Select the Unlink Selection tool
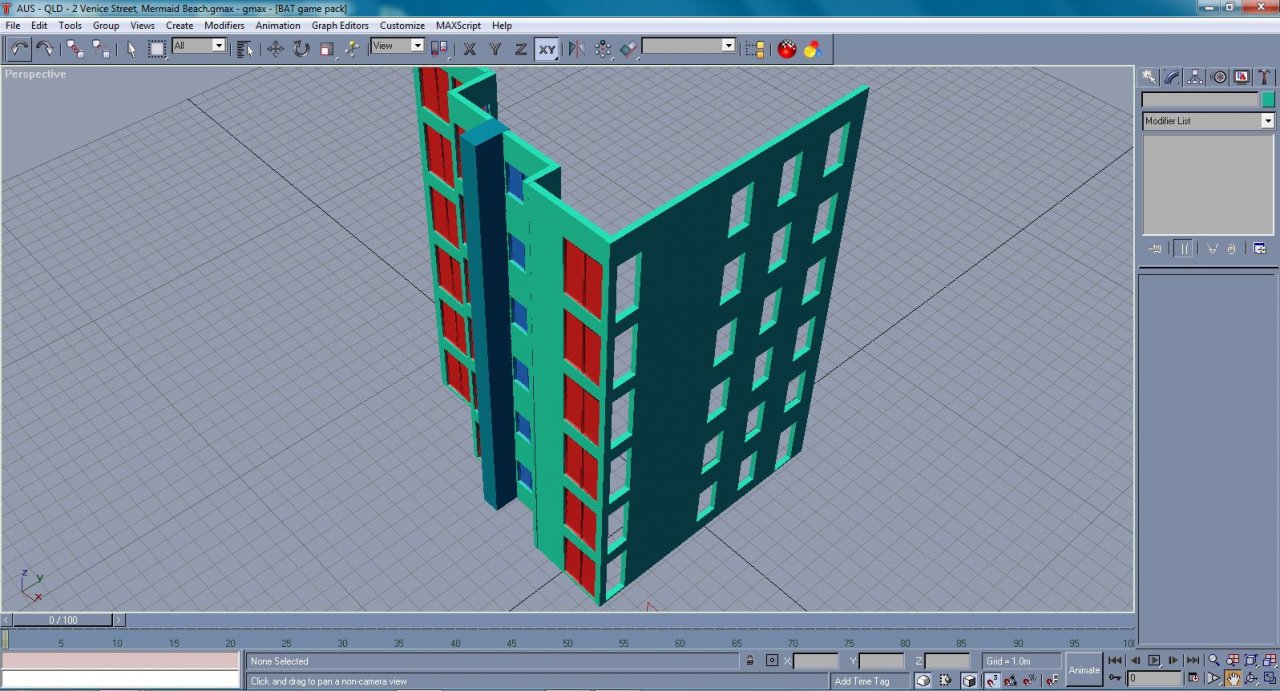 pyautogui.click(x=101, y=48)
